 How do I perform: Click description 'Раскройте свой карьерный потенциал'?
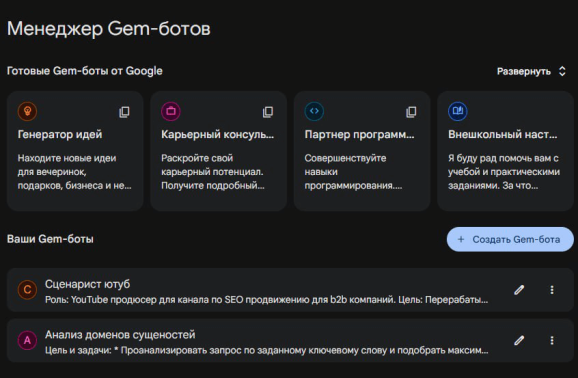click(213, 171)
